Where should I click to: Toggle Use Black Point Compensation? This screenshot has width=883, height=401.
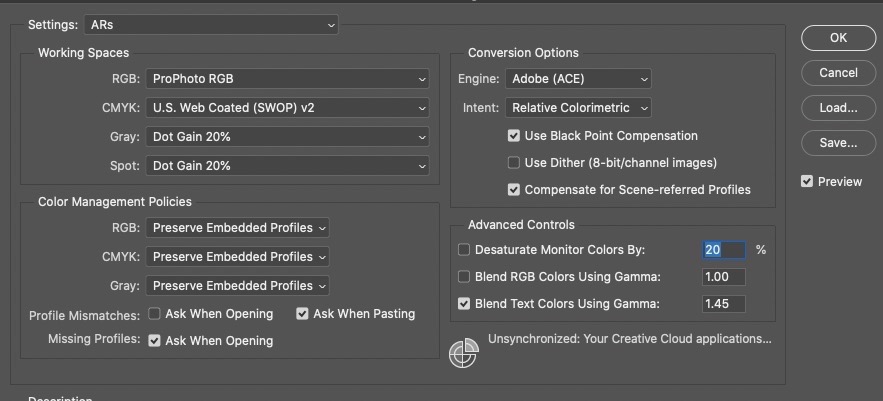(x=514, y=136)
